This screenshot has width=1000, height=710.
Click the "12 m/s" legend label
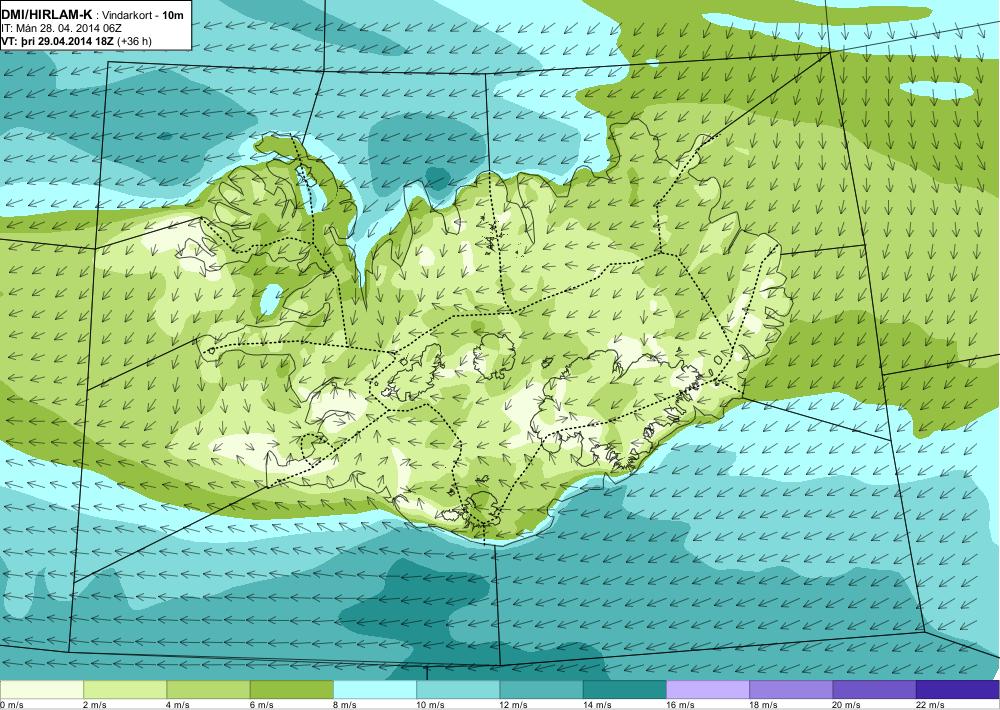coord(514,704)
